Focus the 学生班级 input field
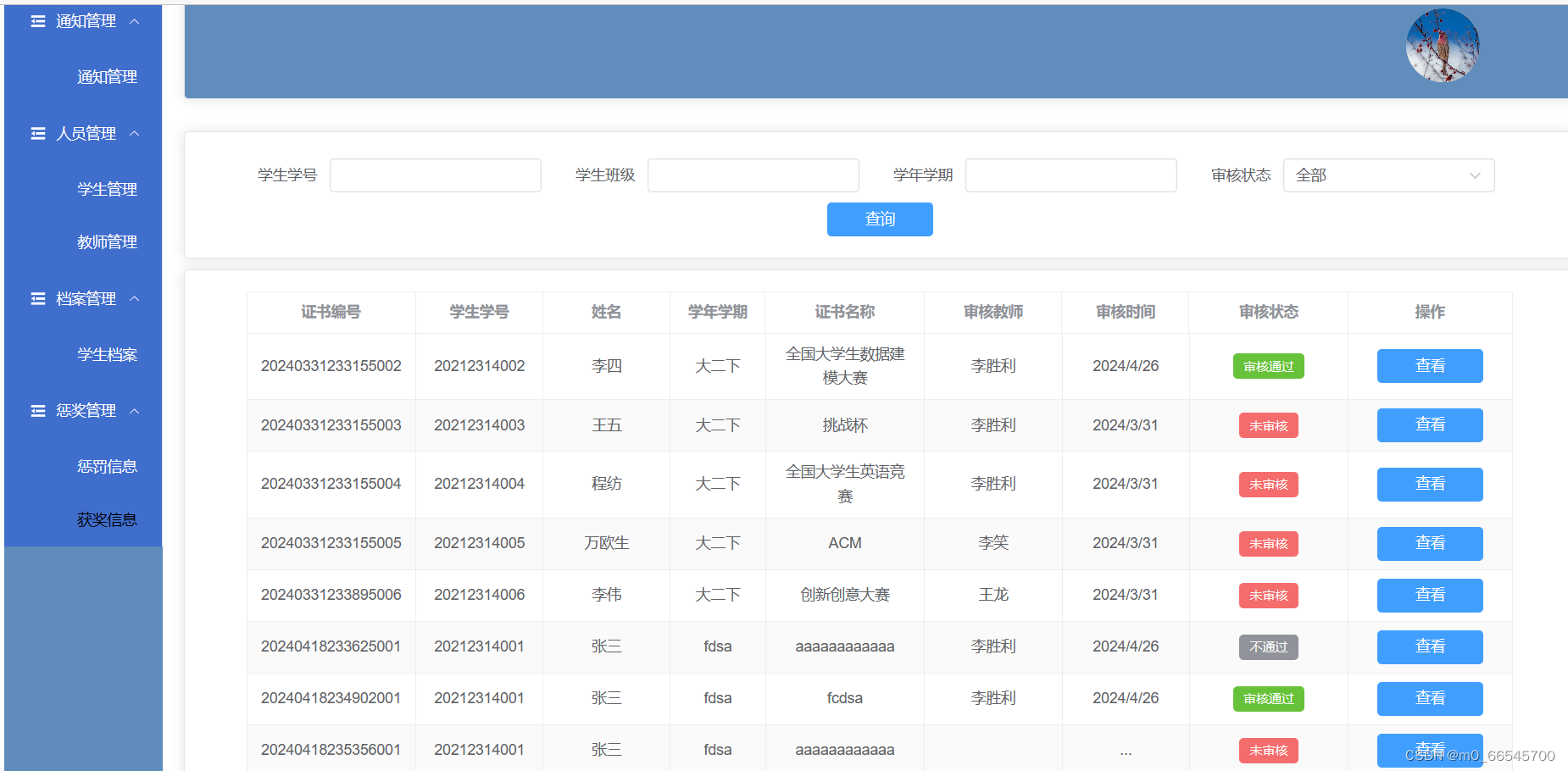Viewport: 1568px width, 771px height. (753, 175)
